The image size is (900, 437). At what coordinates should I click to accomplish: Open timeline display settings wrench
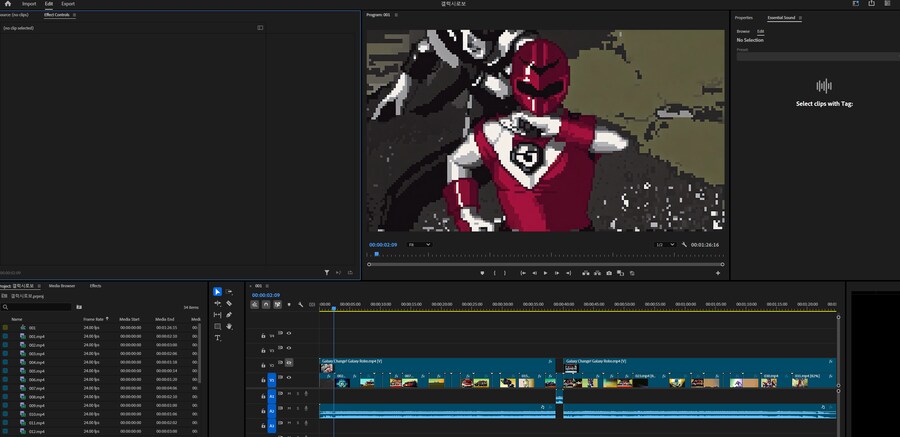click(300, 305)
